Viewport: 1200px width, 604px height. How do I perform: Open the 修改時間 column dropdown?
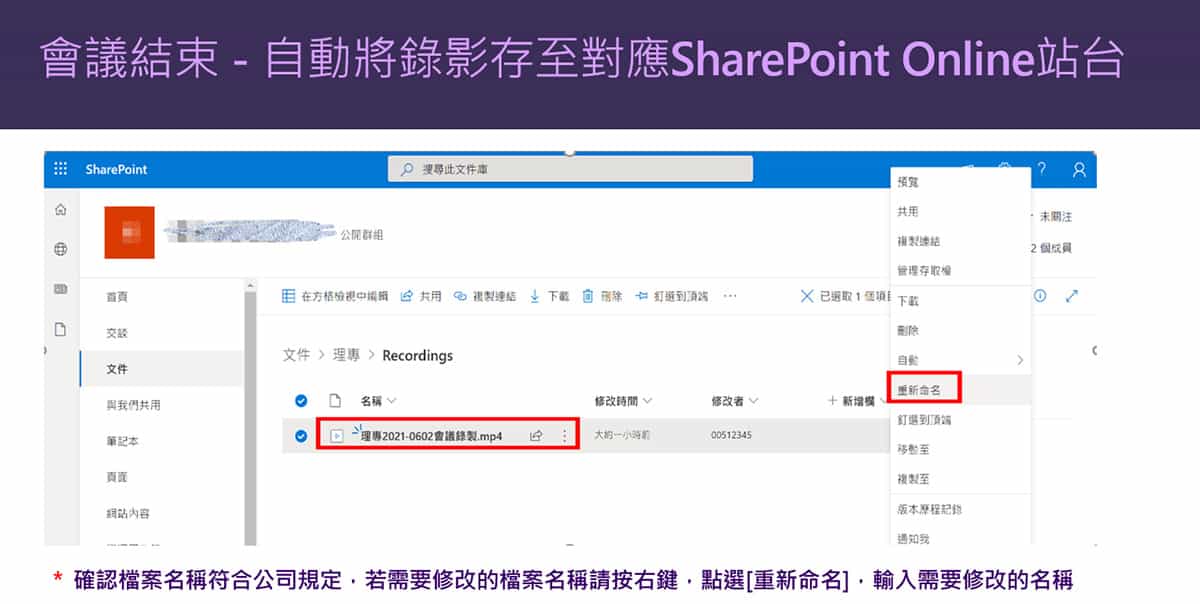pos(623,401)
